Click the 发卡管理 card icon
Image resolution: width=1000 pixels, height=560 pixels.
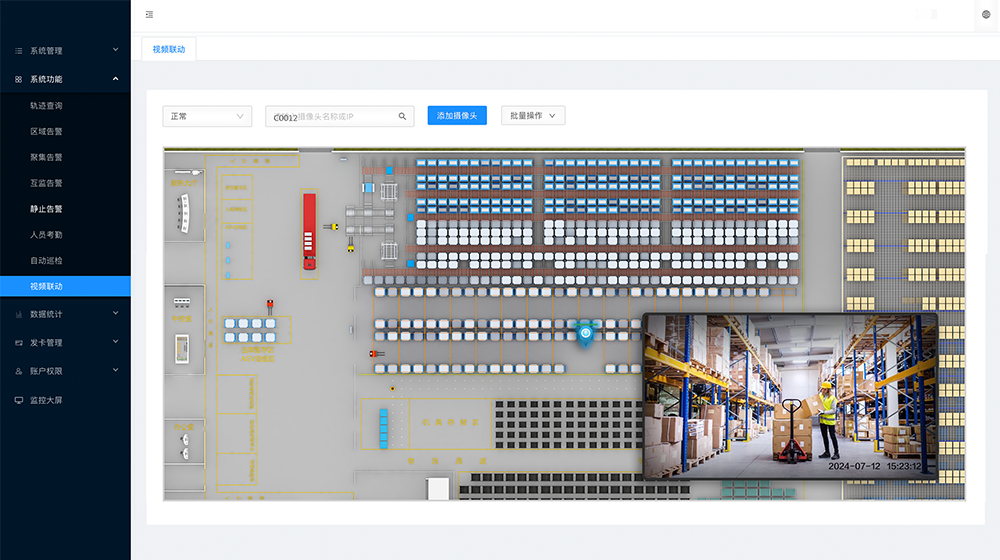pos(18,343)
